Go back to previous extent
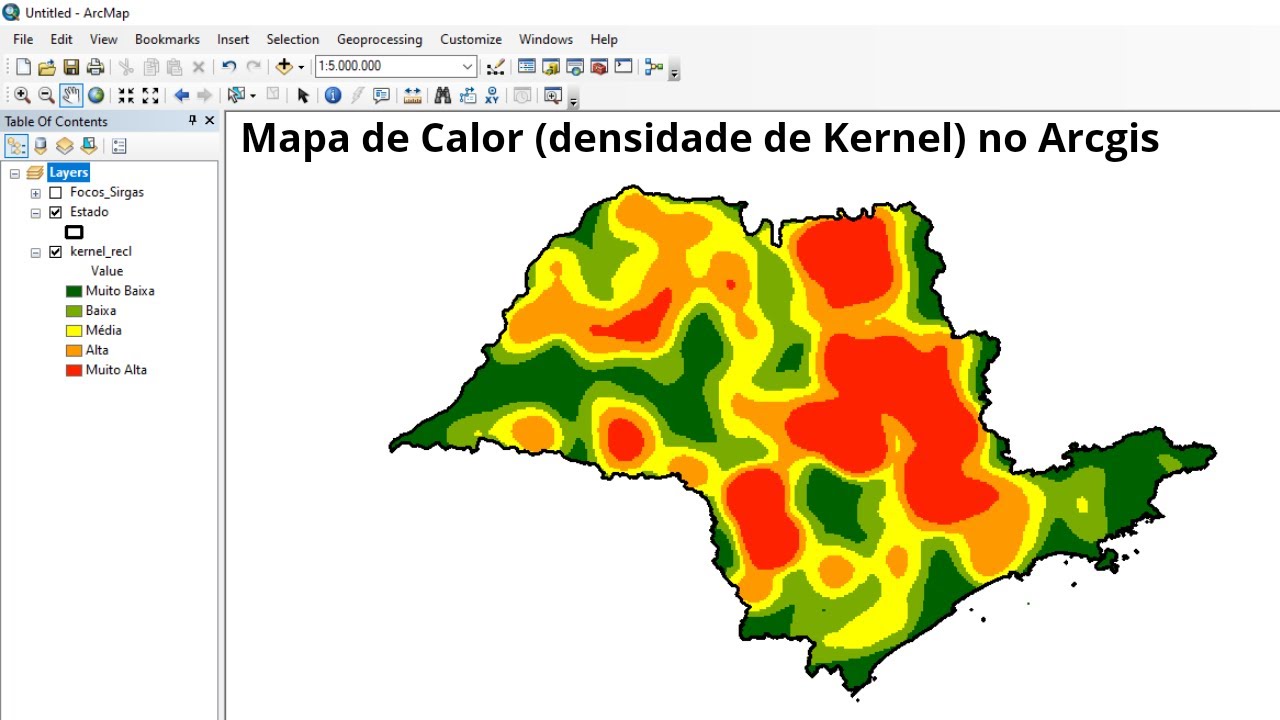Screen dimensions: 1280x720 tap(181, 95)
